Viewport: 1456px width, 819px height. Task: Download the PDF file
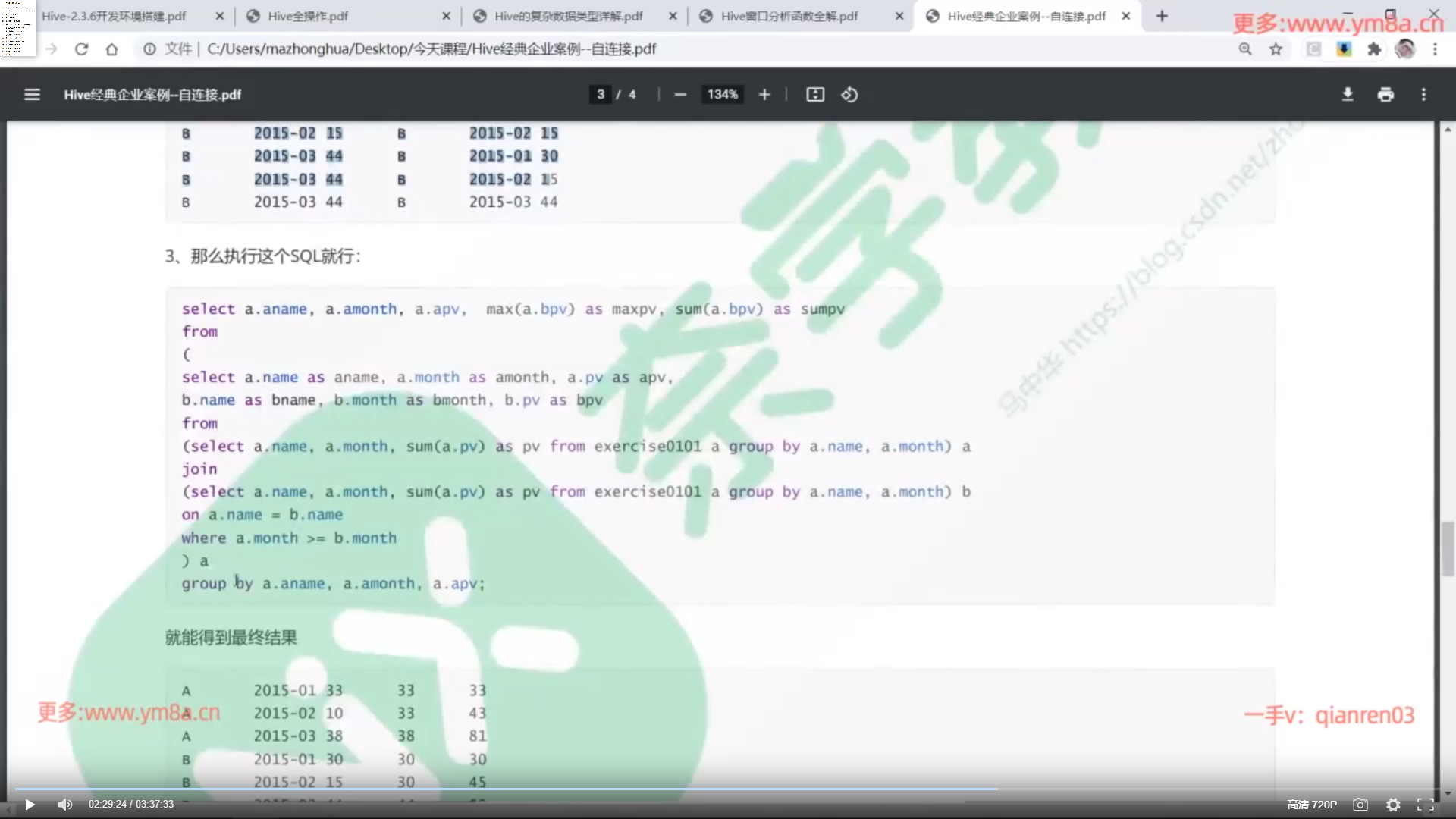(x=1348, y=95)
